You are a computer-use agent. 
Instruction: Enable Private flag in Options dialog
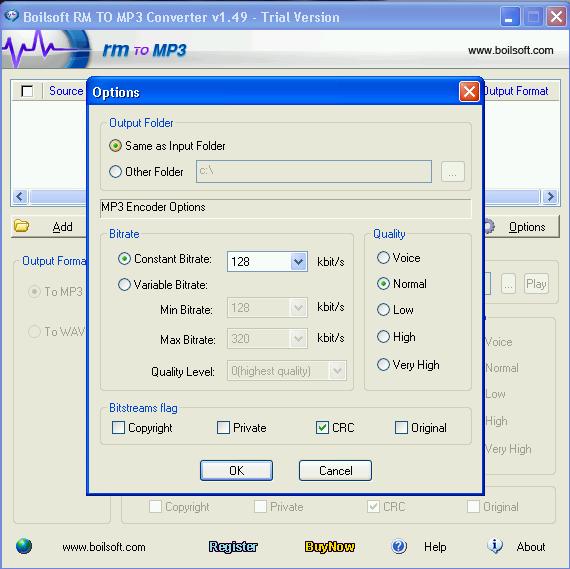[x=223, y=427]
